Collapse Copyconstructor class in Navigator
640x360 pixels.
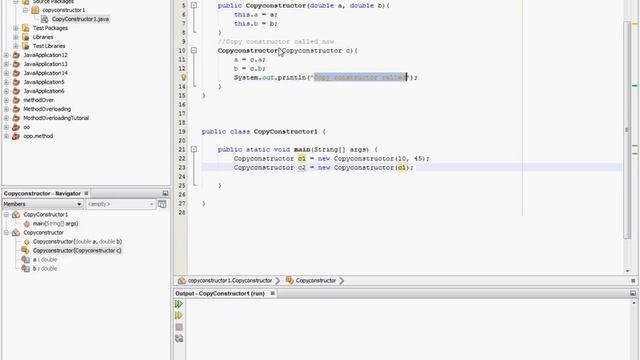pos(7,233)
